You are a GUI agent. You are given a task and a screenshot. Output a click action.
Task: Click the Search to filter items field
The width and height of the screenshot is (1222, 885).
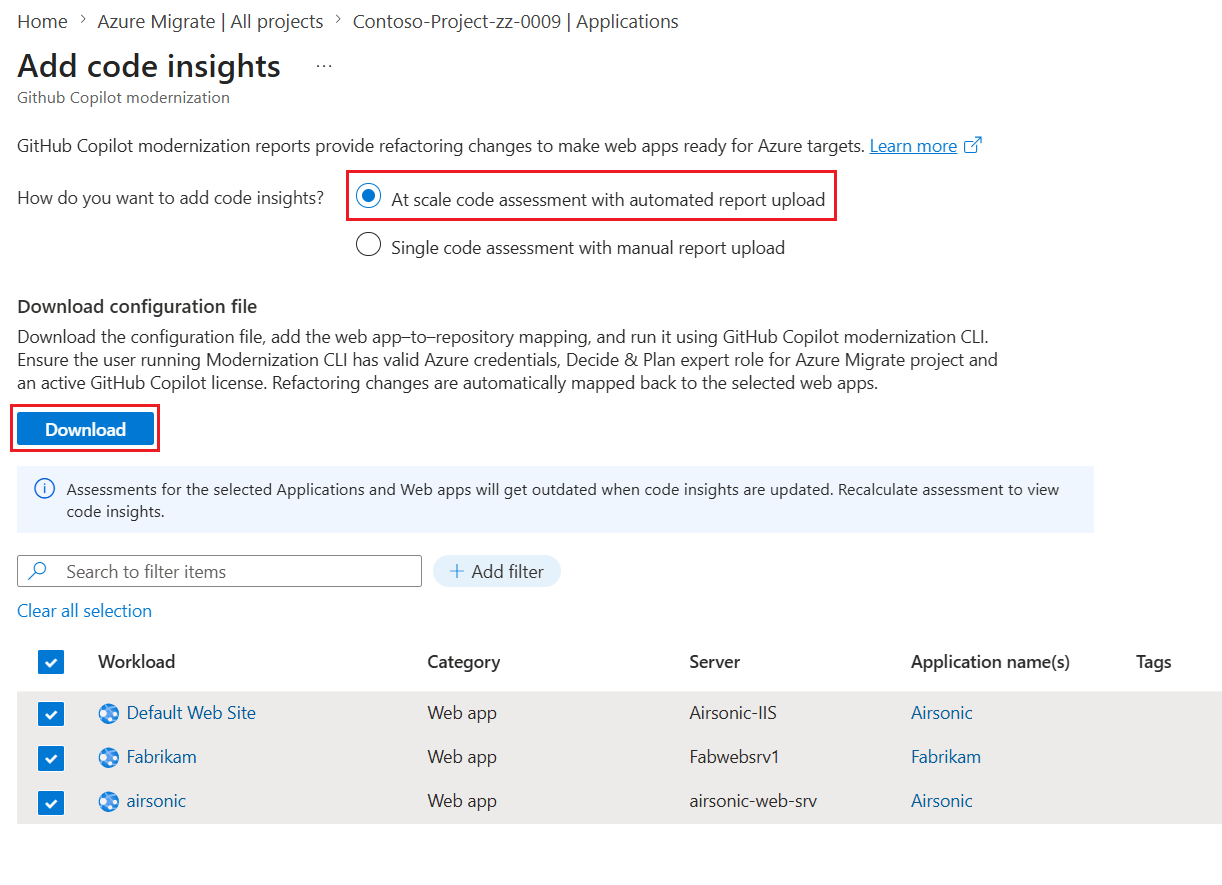tap(219, 571)
